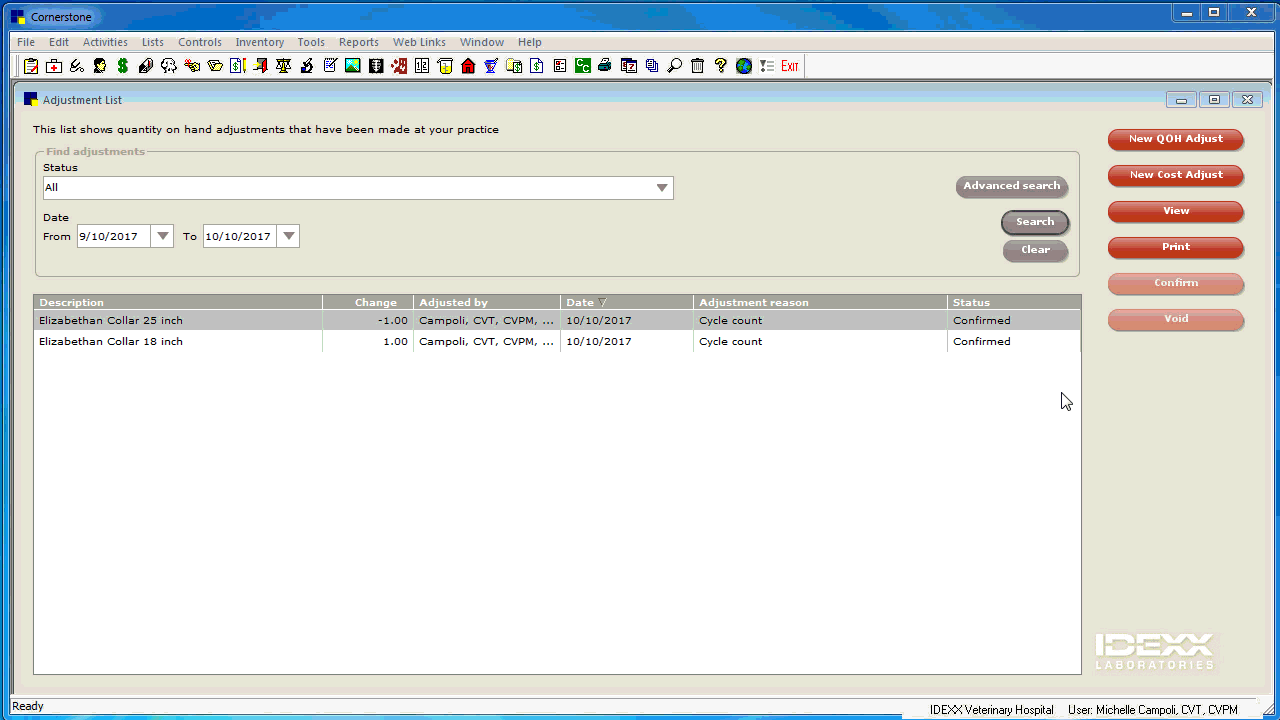Open the Web Links menu

tap(419, 42)
